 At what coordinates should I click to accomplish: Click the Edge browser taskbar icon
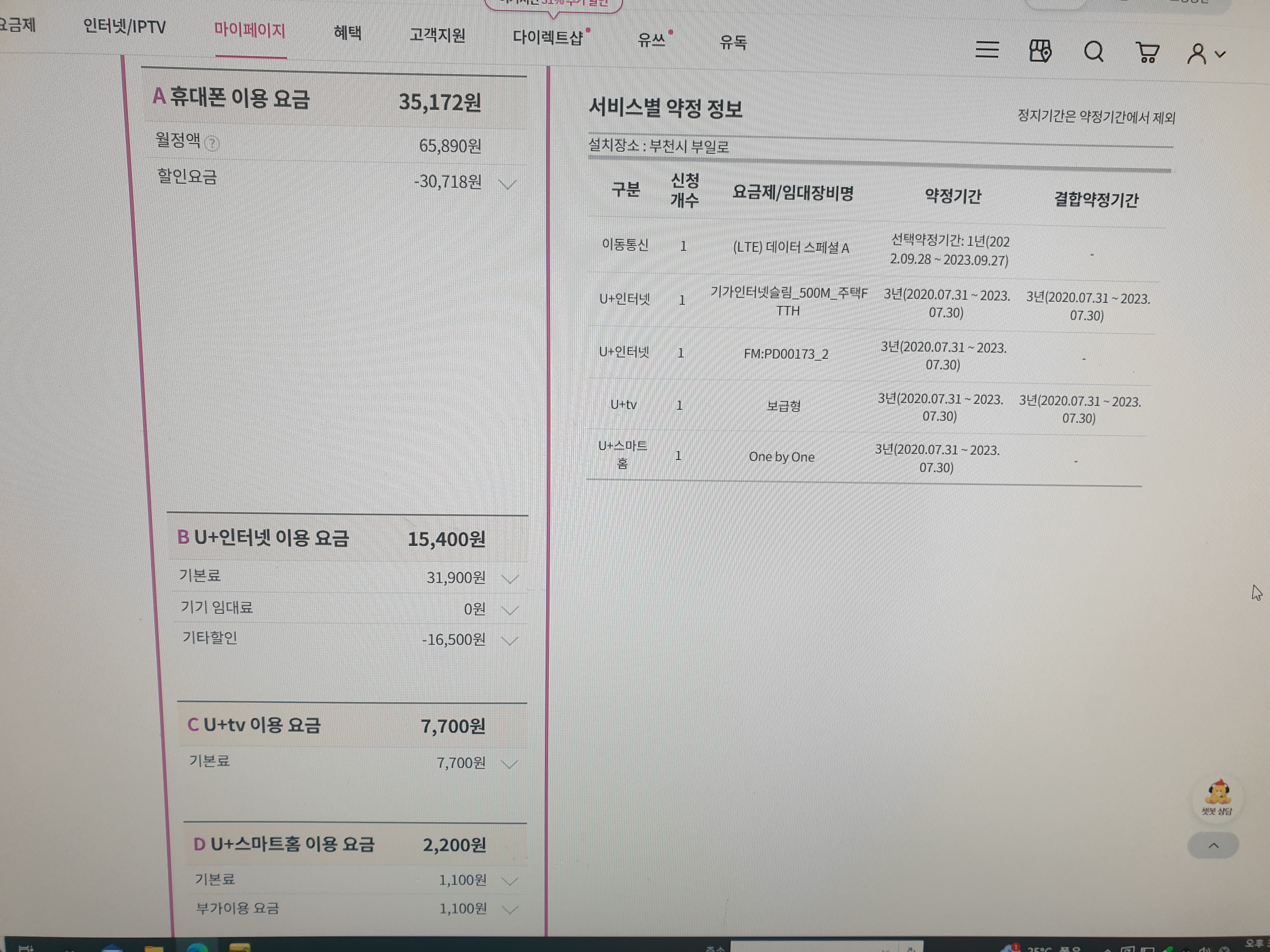[x=197, y=947]
